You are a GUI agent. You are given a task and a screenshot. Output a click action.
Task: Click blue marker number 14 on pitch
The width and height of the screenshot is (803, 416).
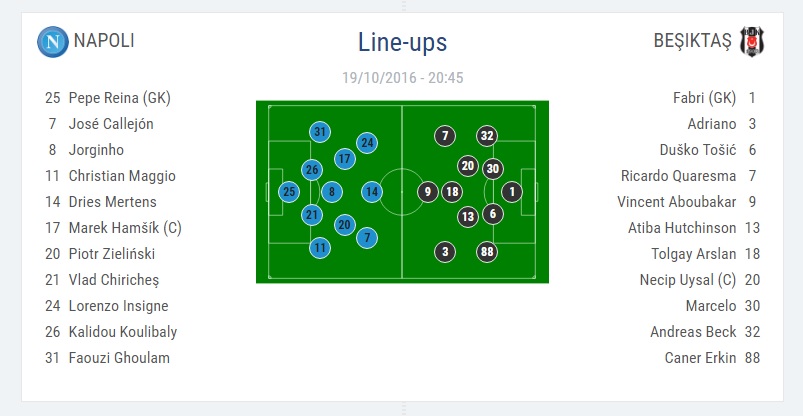(x=372, y=192)
